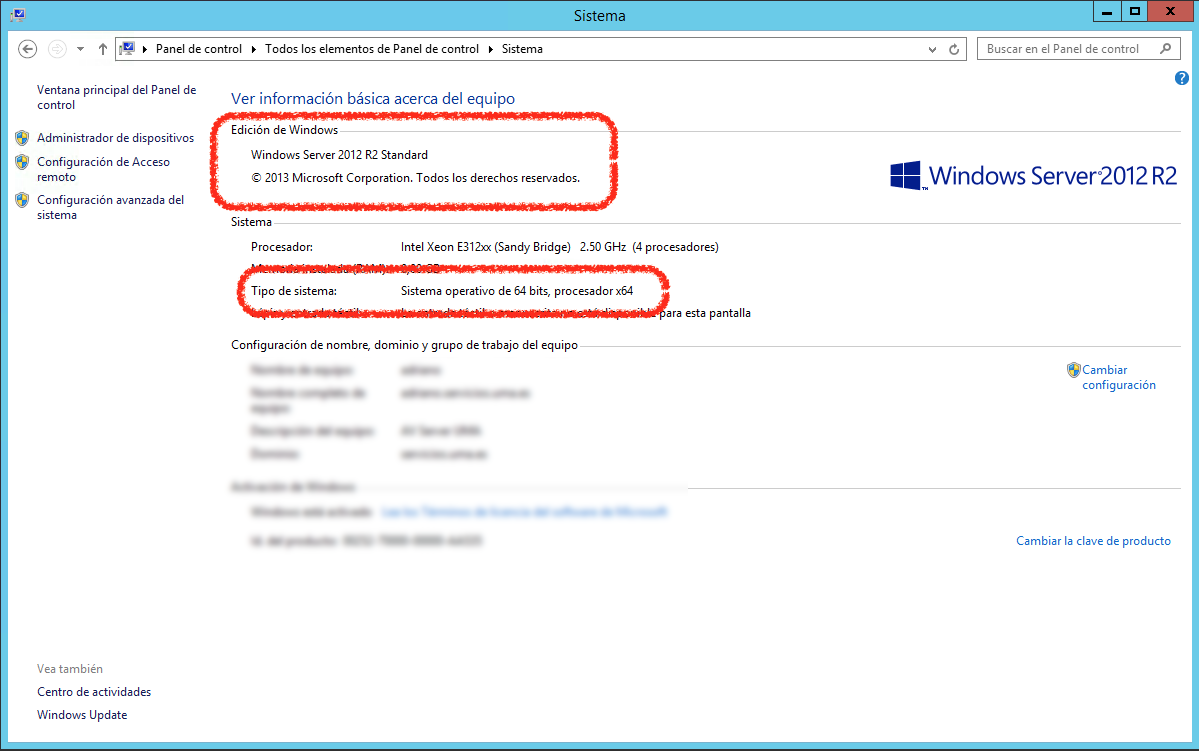Select Panel de control breadcrumb
Screen dimensions: 1199x751
coord(199,49)
